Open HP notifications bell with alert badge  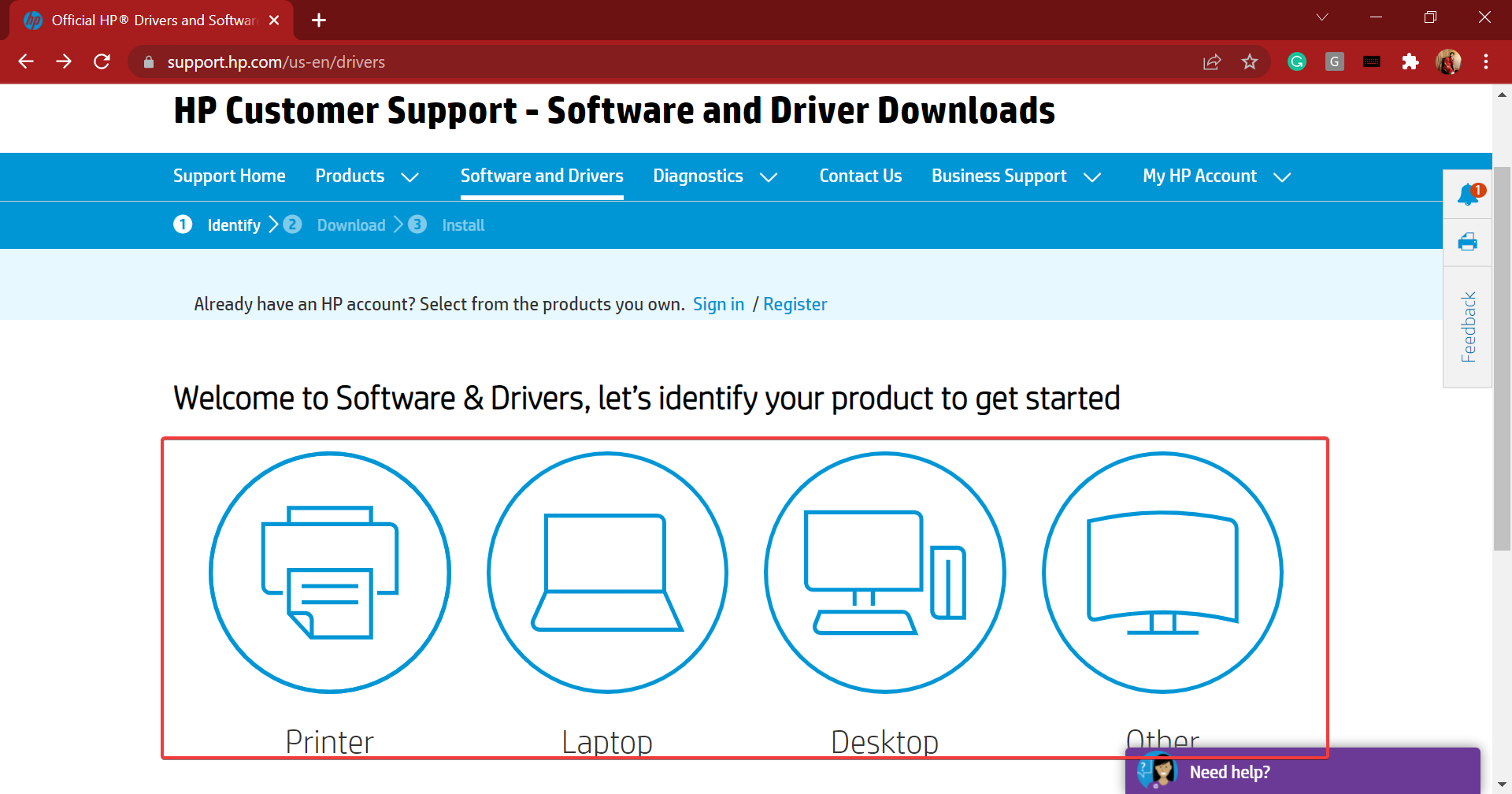[1468, 194]
